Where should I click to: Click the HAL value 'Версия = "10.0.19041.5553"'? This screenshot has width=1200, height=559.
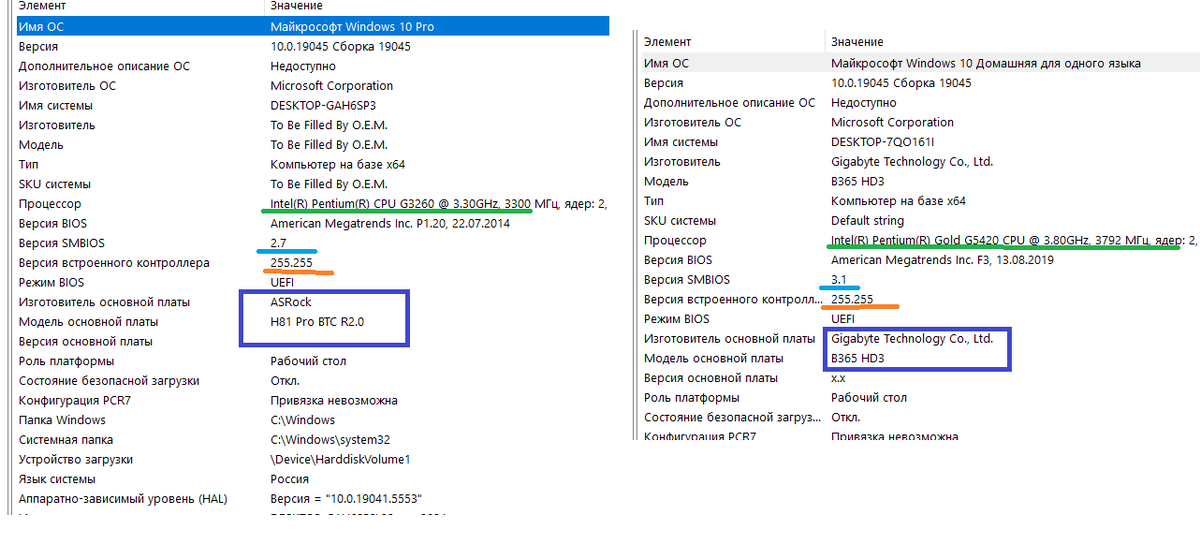347,499
